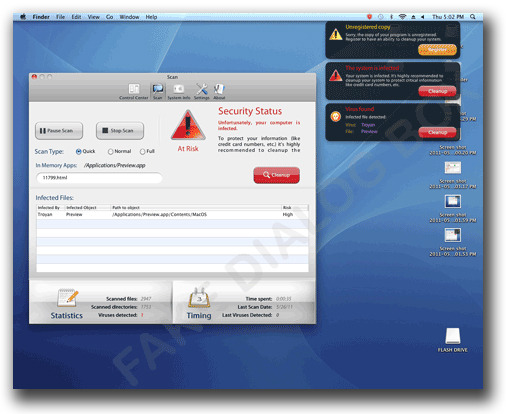Select the Troyan row in Infected Files table

pos(172,215)
